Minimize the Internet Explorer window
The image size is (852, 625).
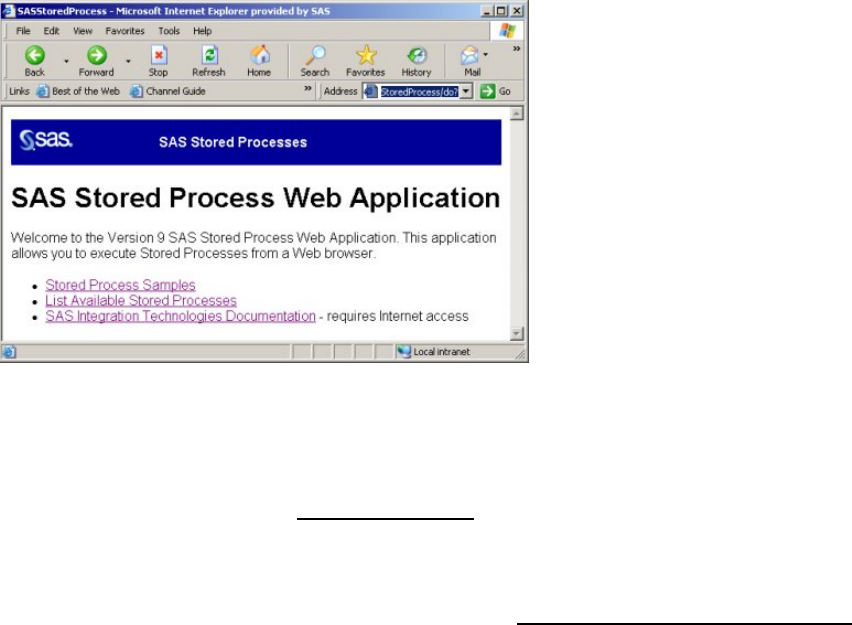486,11
